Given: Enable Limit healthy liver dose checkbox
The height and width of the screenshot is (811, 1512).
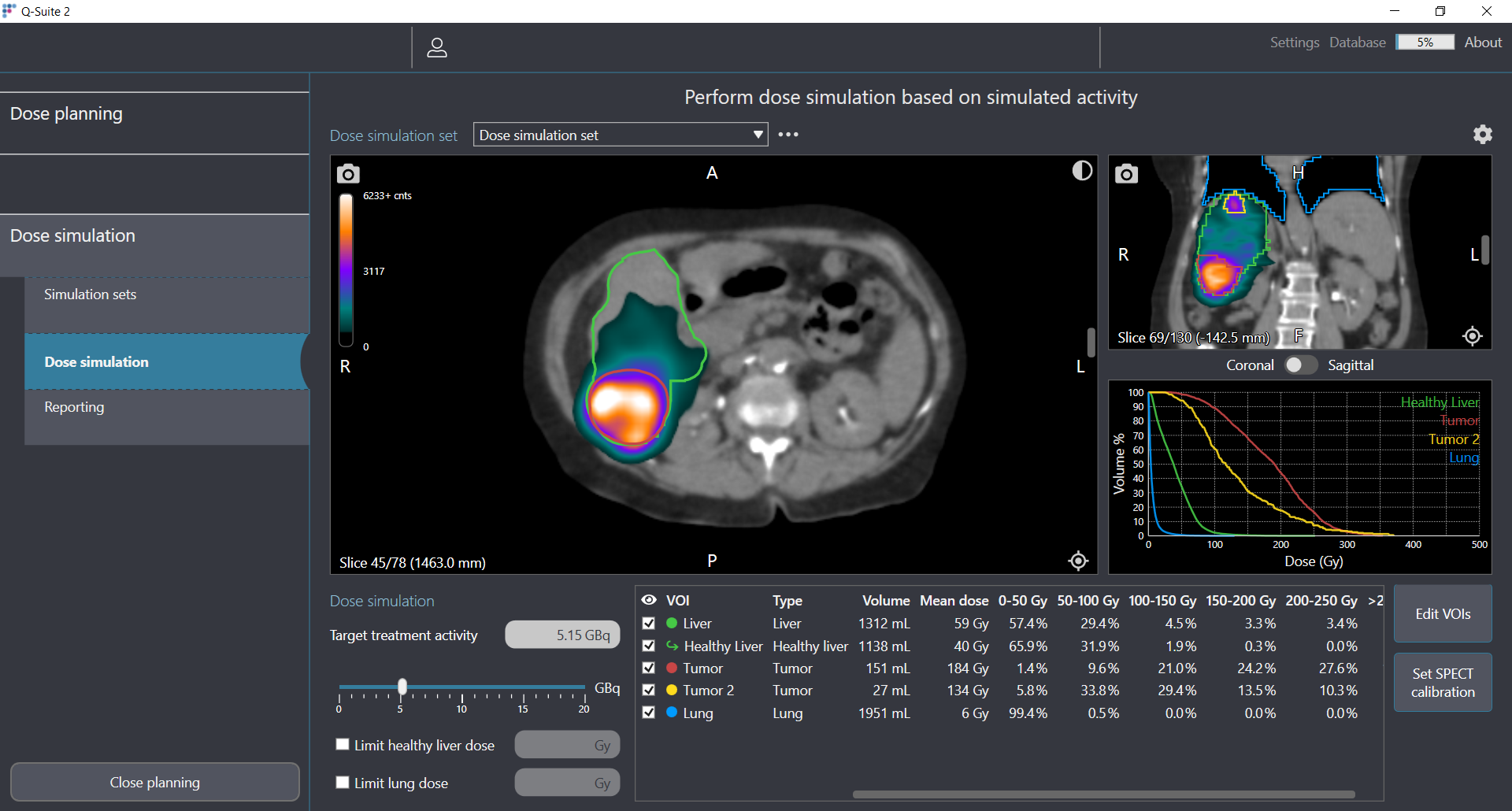Looking at the screenshot, I should pos(343,744).
